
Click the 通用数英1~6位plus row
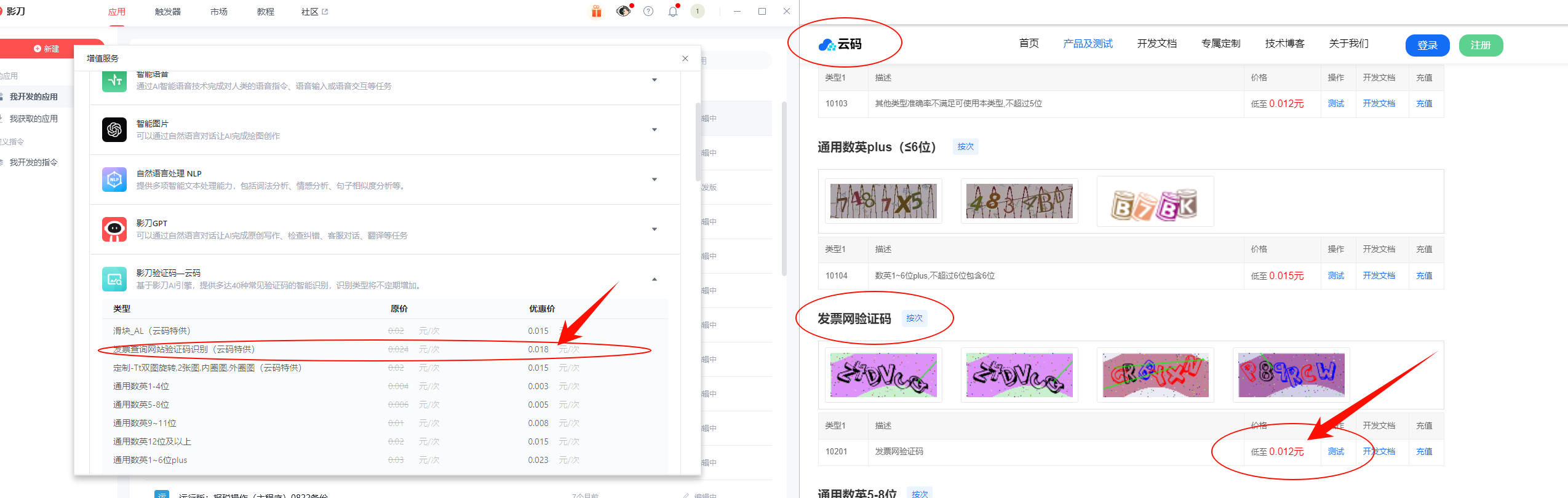pos(384,460)
